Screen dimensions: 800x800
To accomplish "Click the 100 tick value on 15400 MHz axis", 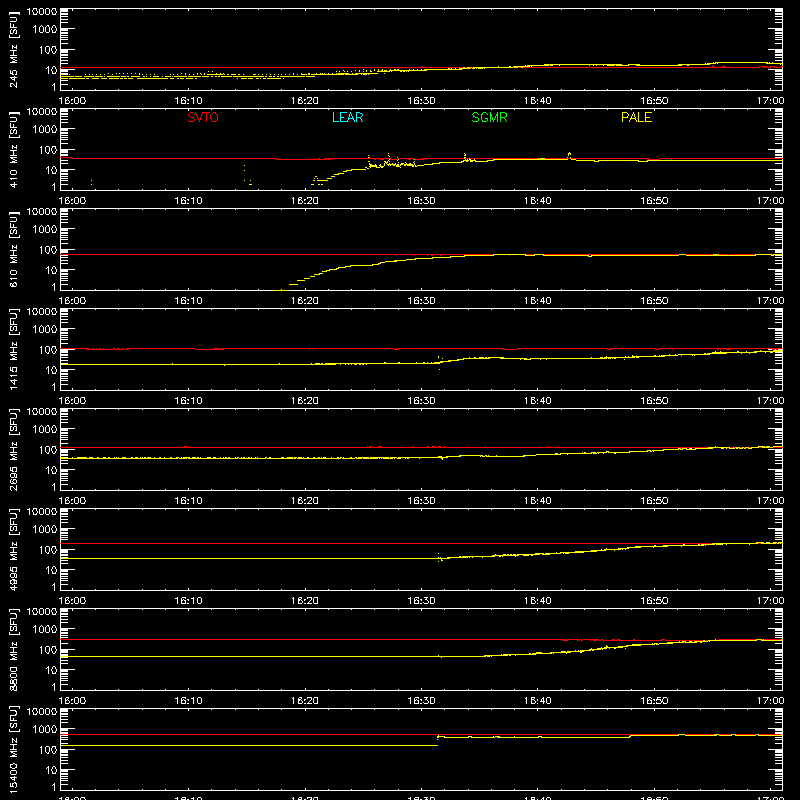I will click(x=48, y=749).
